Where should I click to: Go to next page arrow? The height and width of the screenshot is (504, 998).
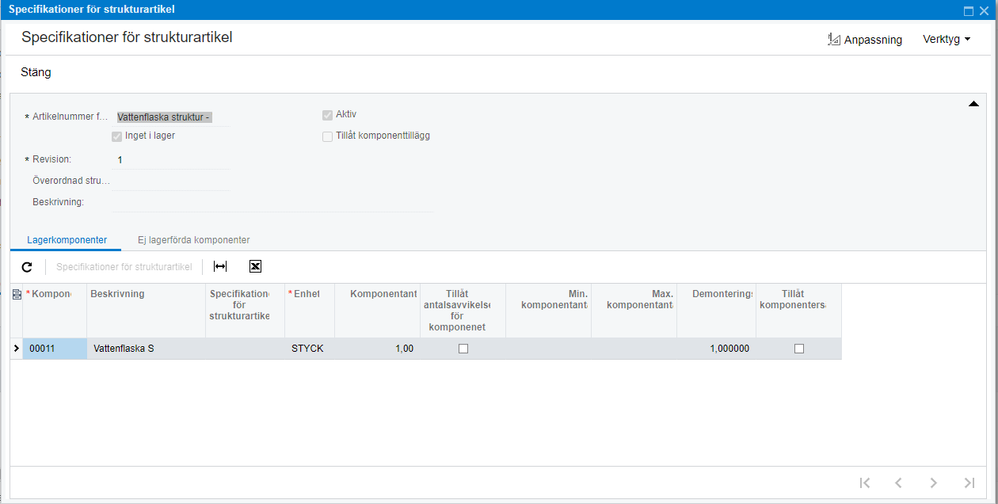934,483
